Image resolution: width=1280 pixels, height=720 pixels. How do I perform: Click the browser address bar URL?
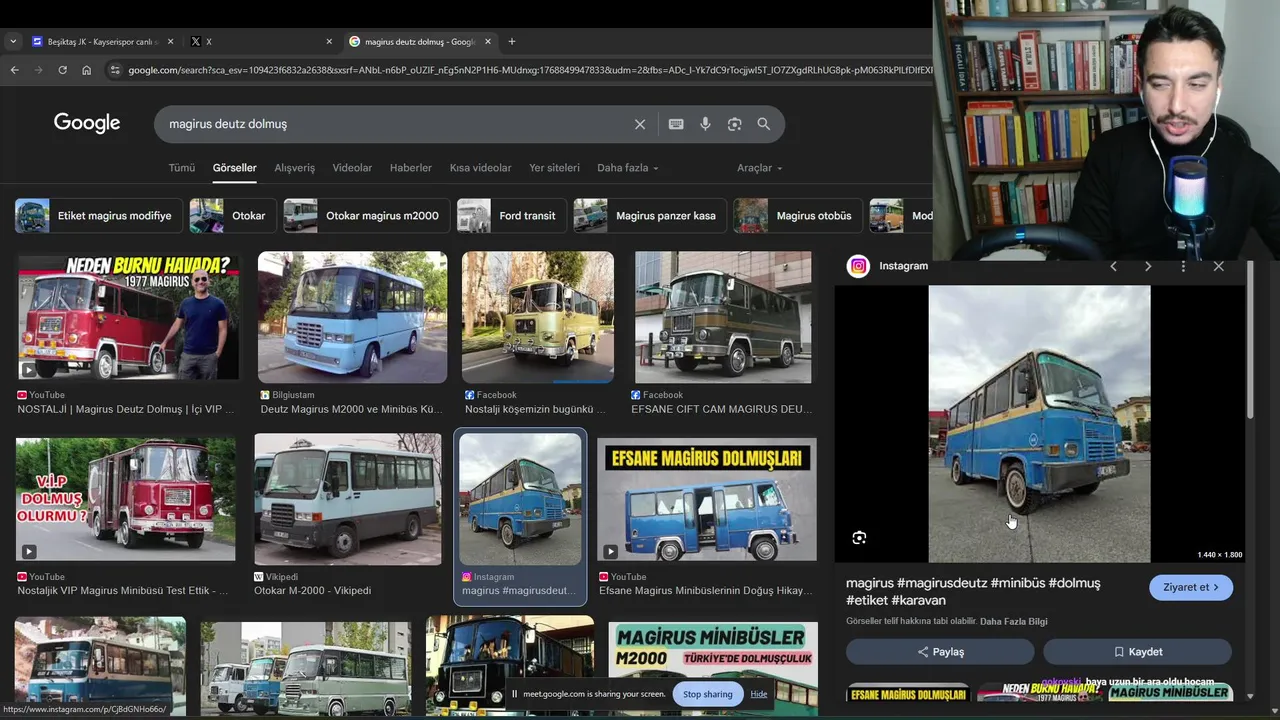click(x=530, y=70)
